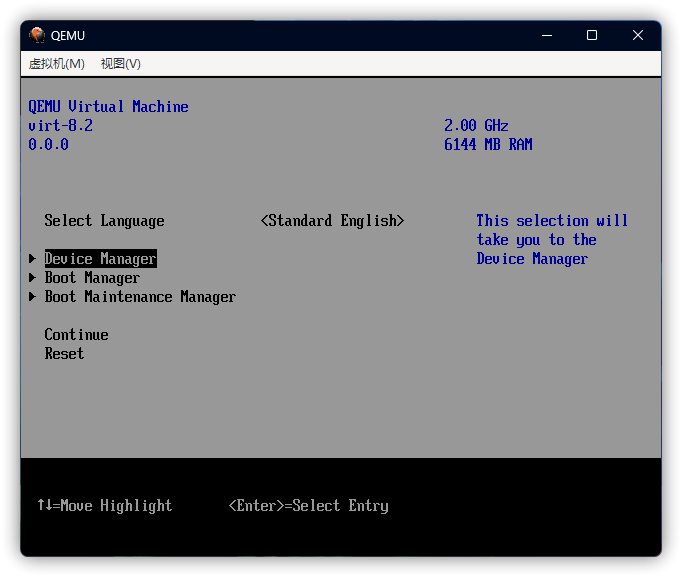The width and height of the screenshot is (682, 577).
Task: Click the virt-8.2 machine version text
Action: pyautogui.click(x=60, y=126)
